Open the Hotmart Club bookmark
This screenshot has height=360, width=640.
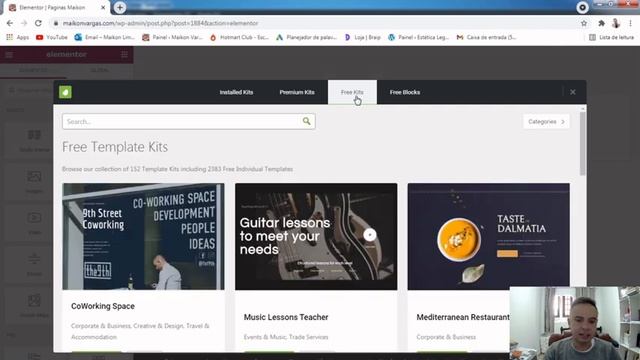point(239,37)
